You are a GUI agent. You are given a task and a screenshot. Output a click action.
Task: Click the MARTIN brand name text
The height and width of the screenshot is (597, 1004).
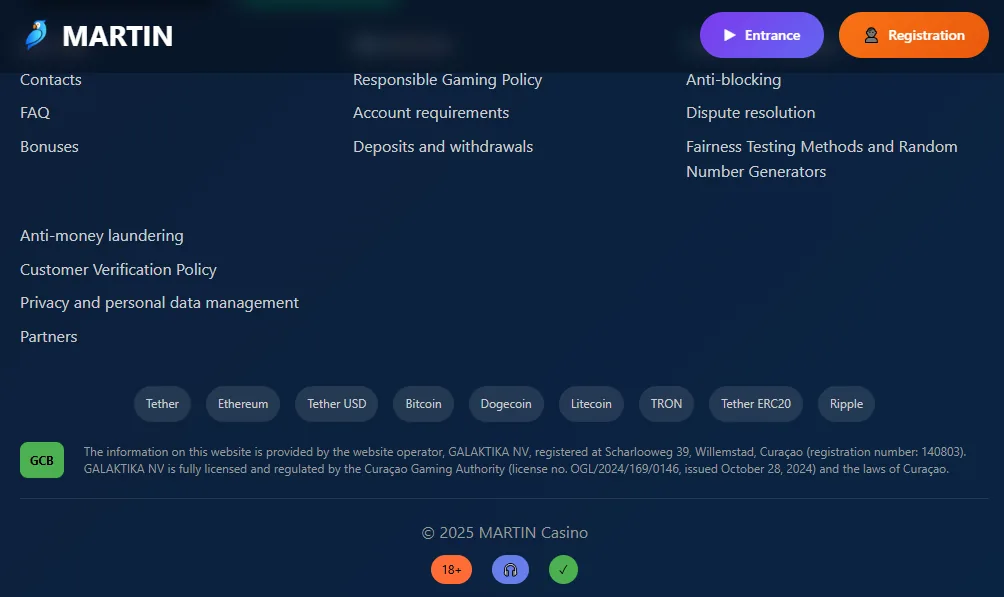tap(118, 36)
